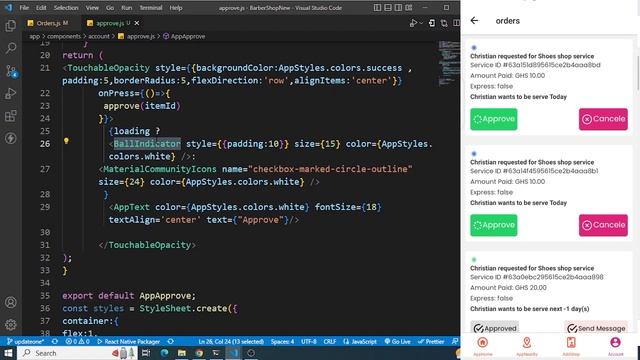This screenshot has height=360, width=640.
Task: Click the back arrow on orders screen
Action: pos(474,20)
